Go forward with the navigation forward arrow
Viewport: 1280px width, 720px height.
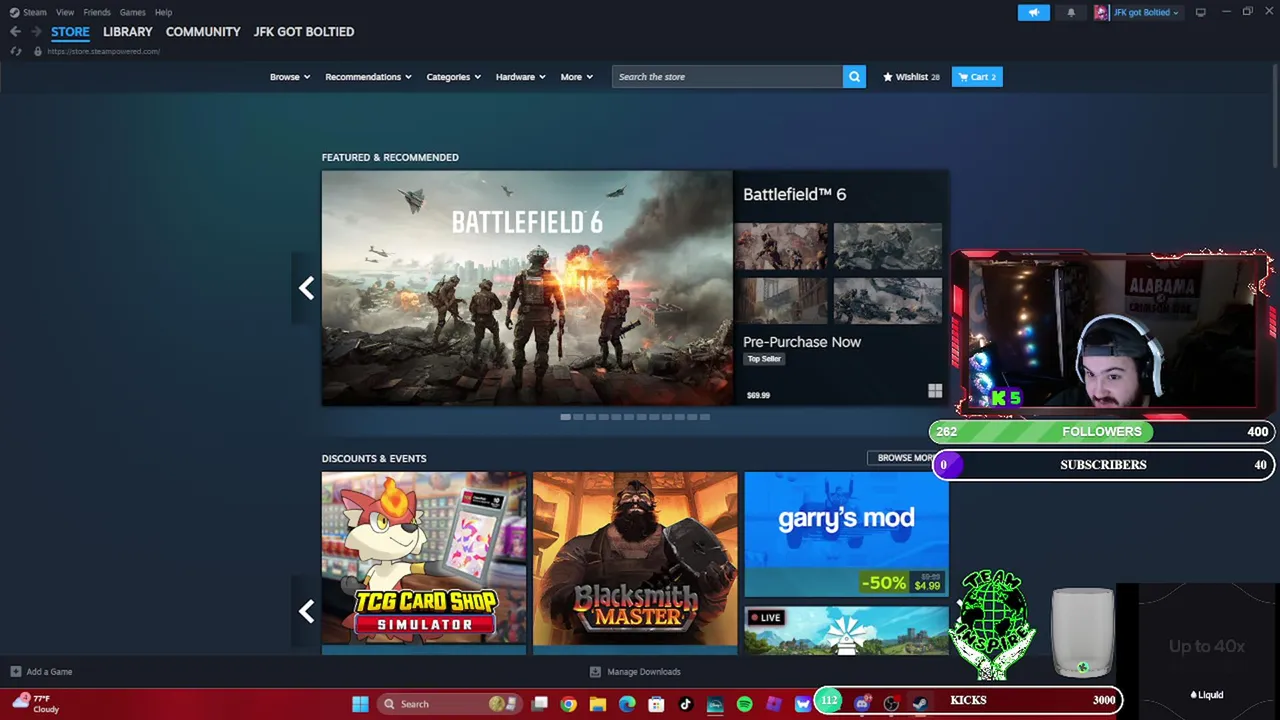pos(36,32)
